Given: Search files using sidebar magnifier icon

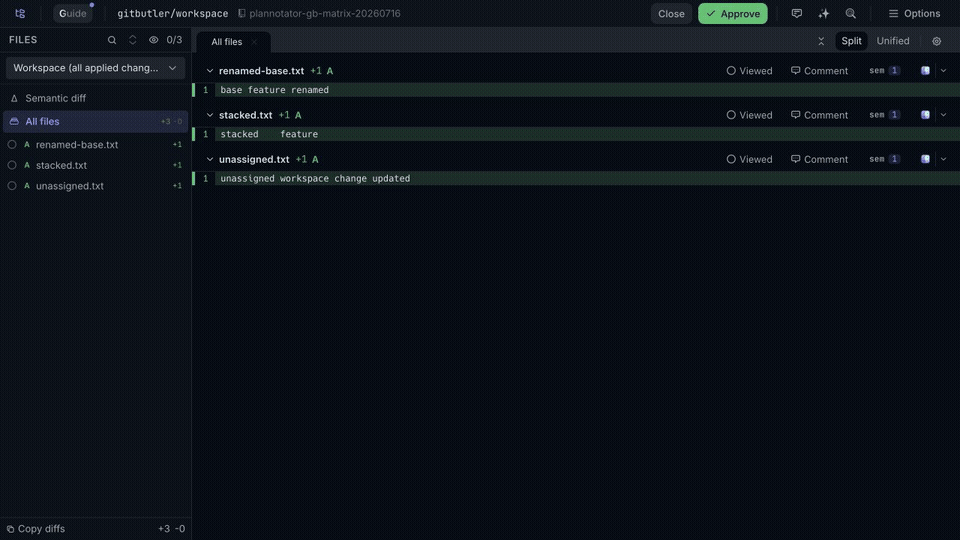Looking at the screenshot, I should tap(111, 40).
